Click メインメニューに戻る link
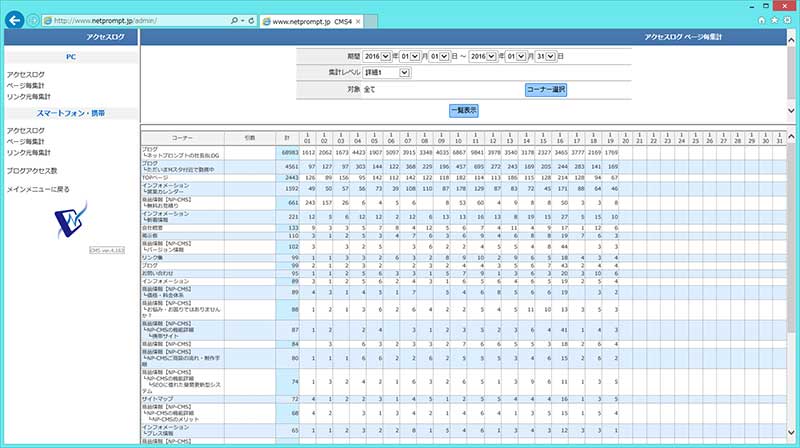This screenshot has height=448, width=800. coord(38,189)
